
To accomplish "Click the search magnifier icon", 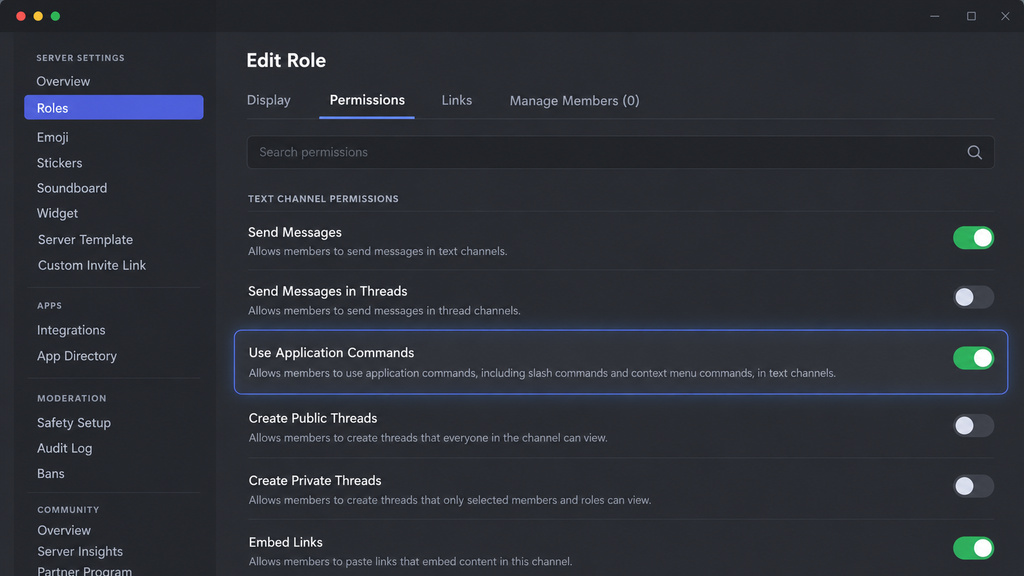I will pos(974,152).
